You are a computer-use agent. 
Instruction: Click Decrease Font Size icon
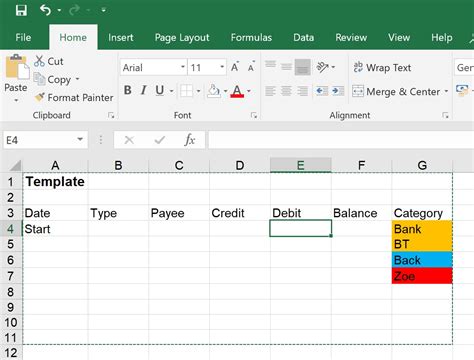point(251,67)
